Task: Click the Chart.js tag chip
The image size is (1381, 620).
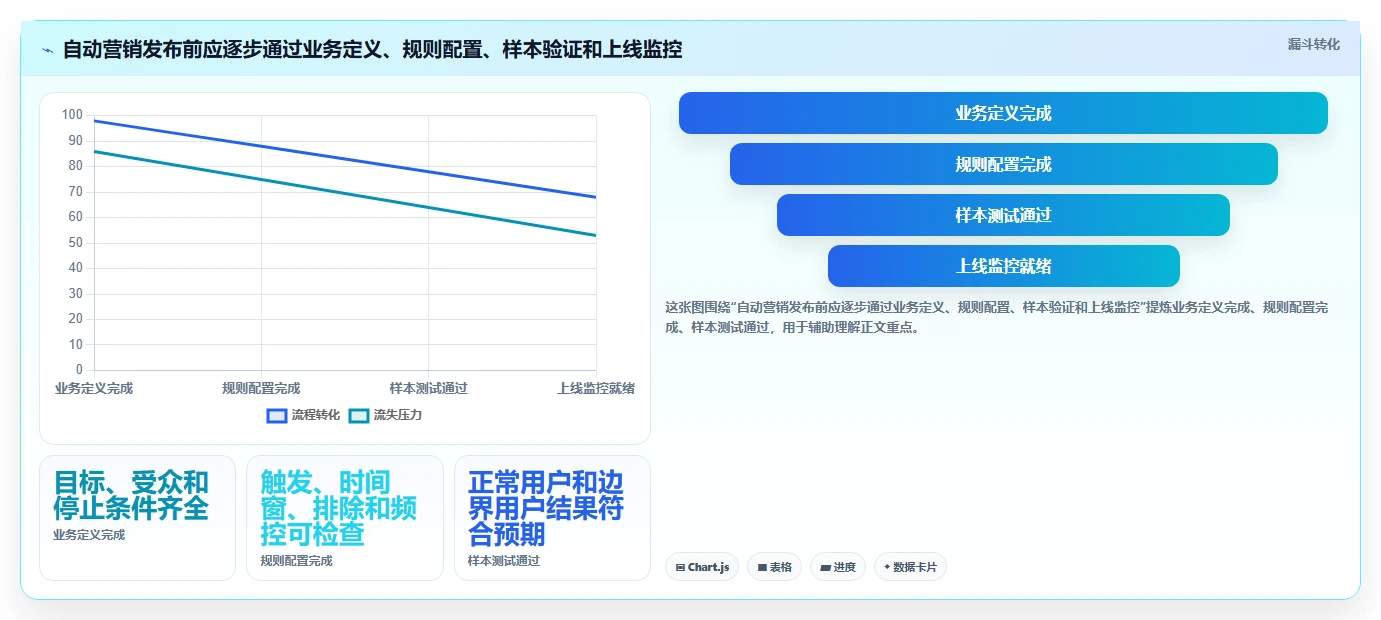Action: click(x=702, y=567)
